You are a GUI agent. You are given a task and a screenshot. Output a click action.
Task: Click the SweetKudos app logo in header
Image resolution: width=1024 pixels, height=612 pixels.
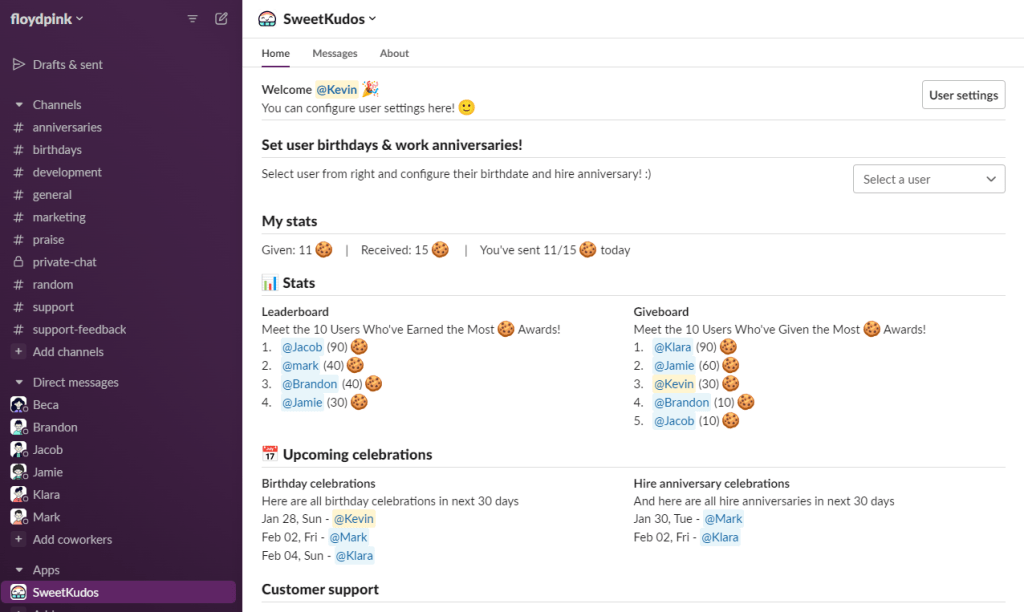click(x=267, y=18)
